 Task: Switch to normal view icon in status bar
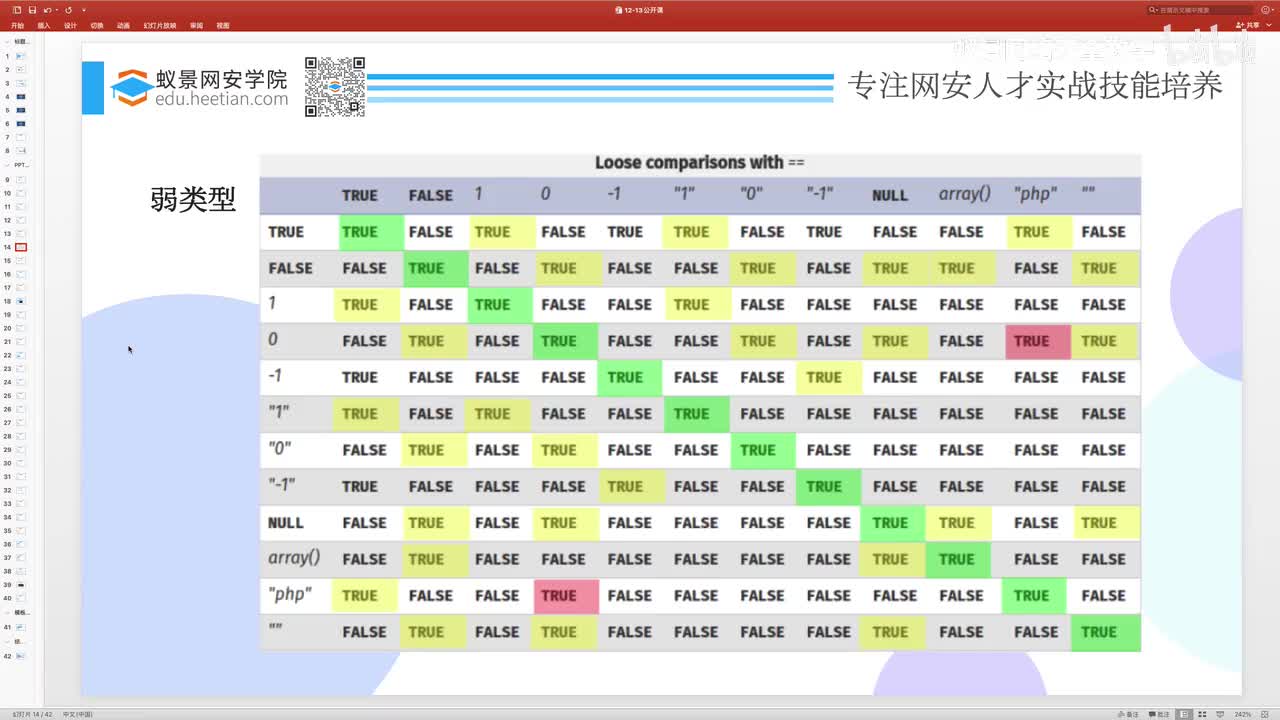click(x=1185, y=714)
